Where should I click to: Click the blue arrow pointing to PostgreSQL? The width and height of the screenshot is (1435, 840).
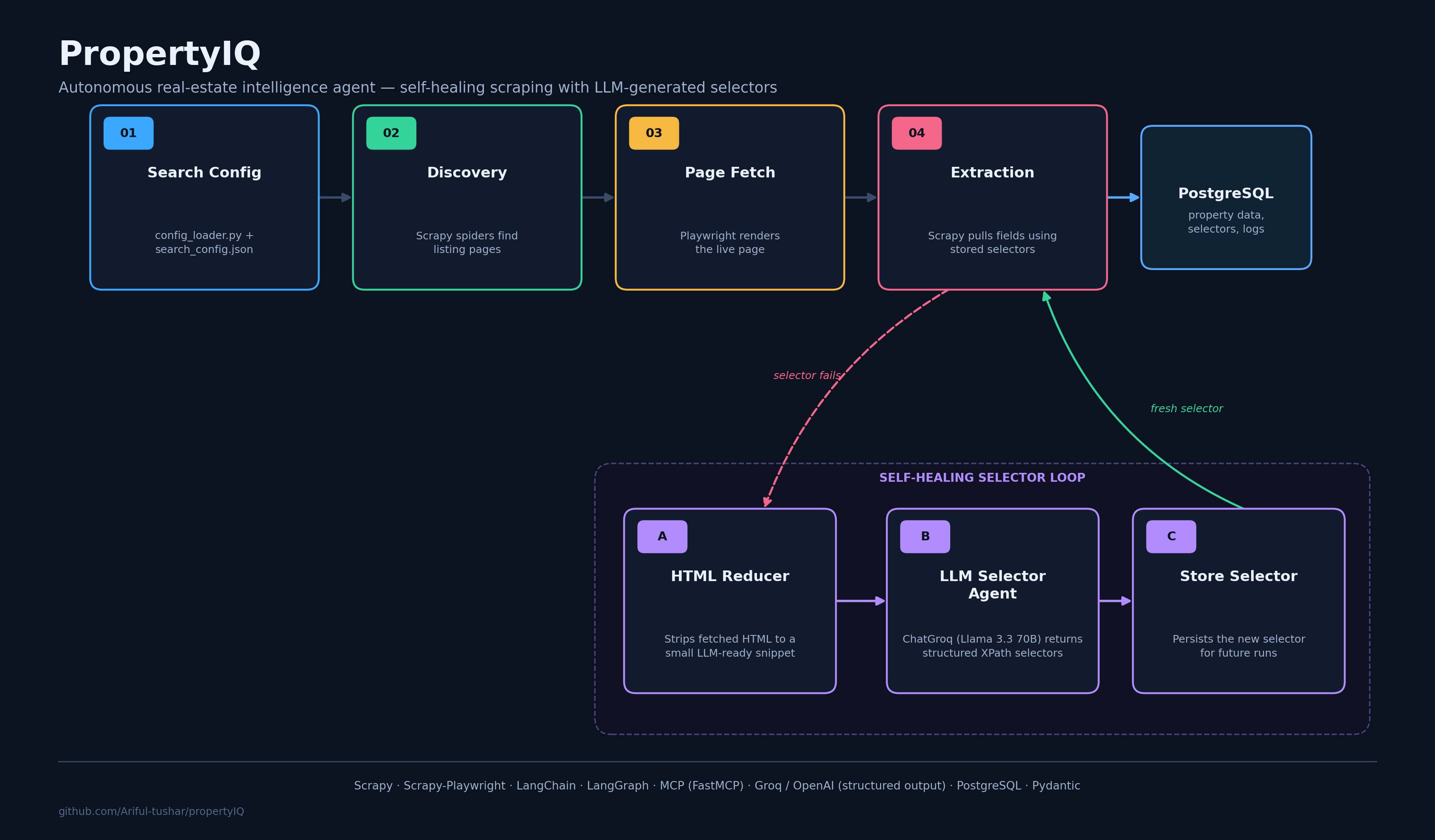[1123, 198]
